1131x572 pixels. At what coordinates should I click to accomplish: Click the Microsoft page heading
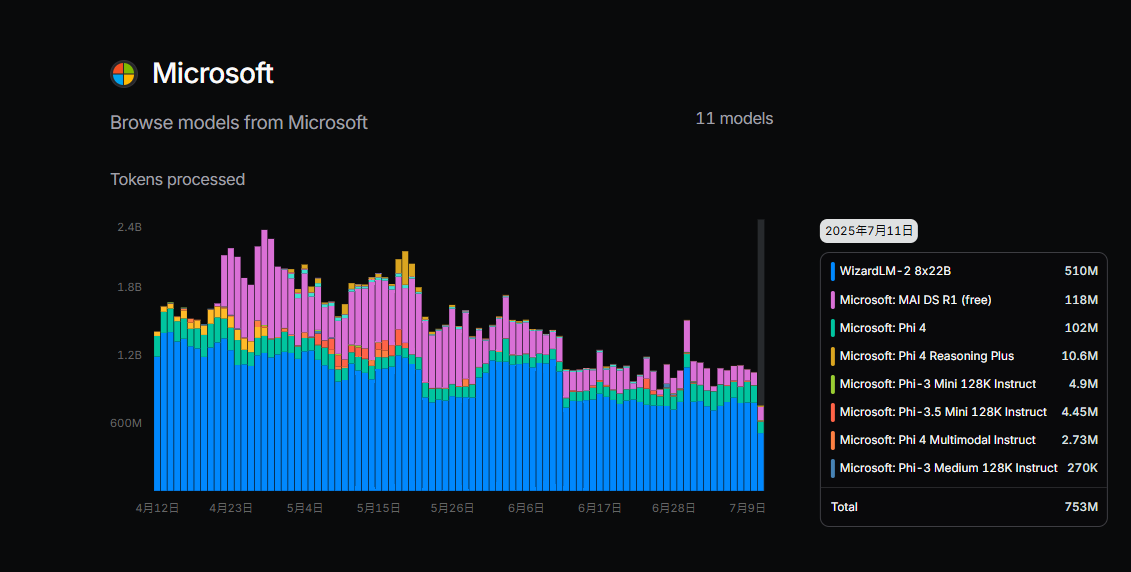pyautogui.click(x=213, y=74)
